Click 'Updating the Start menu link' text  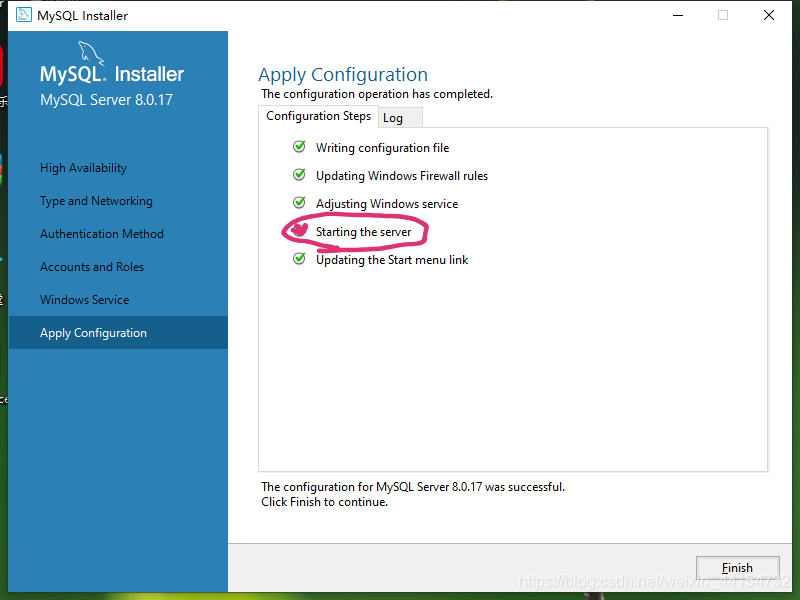392,260
